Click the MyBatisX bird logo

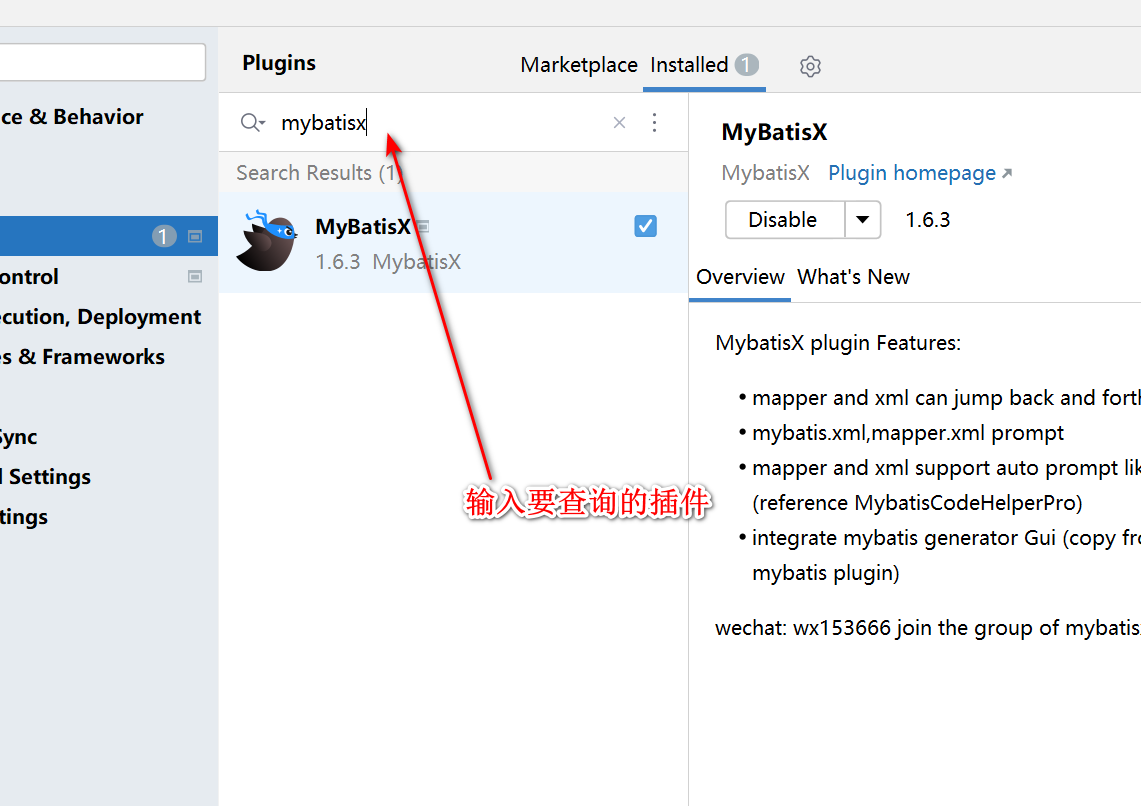coord(267,242)
